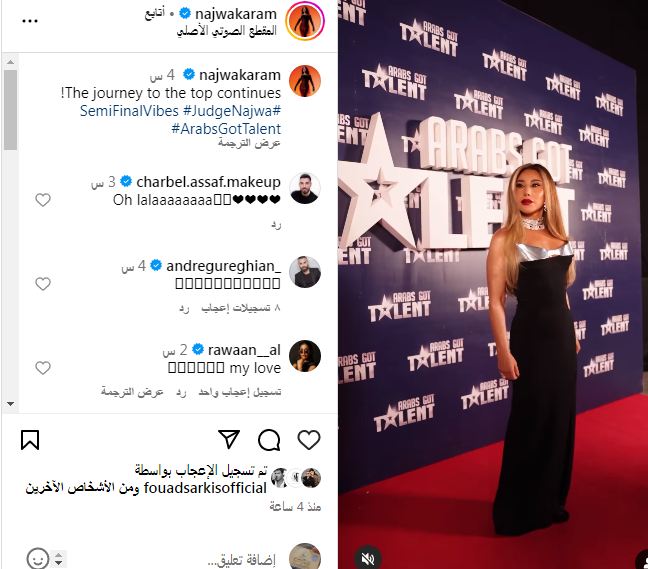The height and width of the screenshot is (569, 648).
Task: Open the #ArabsGotTalent hashtag
Action: coord(226,129)
